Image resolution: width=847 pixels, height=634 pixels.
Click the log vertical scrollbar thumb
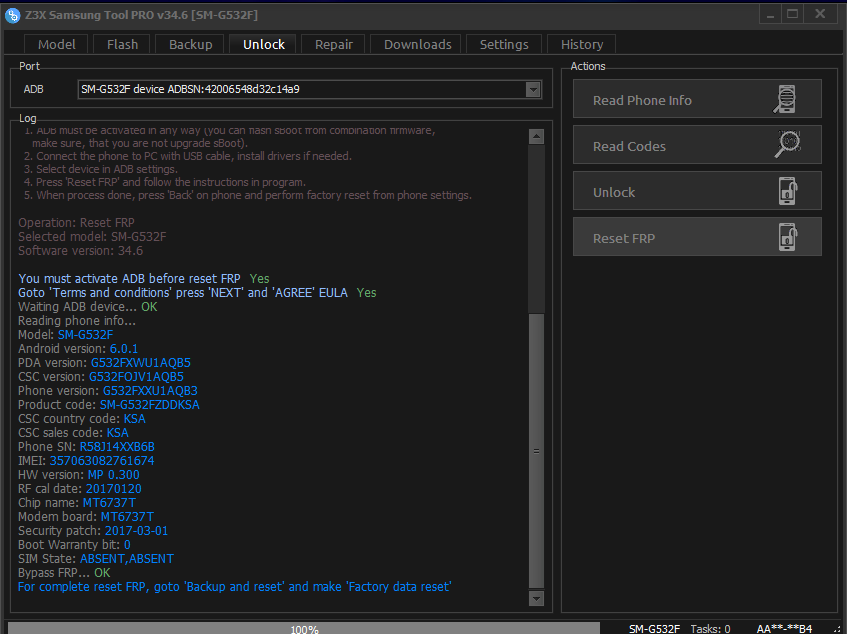click(x=536, y=450)
